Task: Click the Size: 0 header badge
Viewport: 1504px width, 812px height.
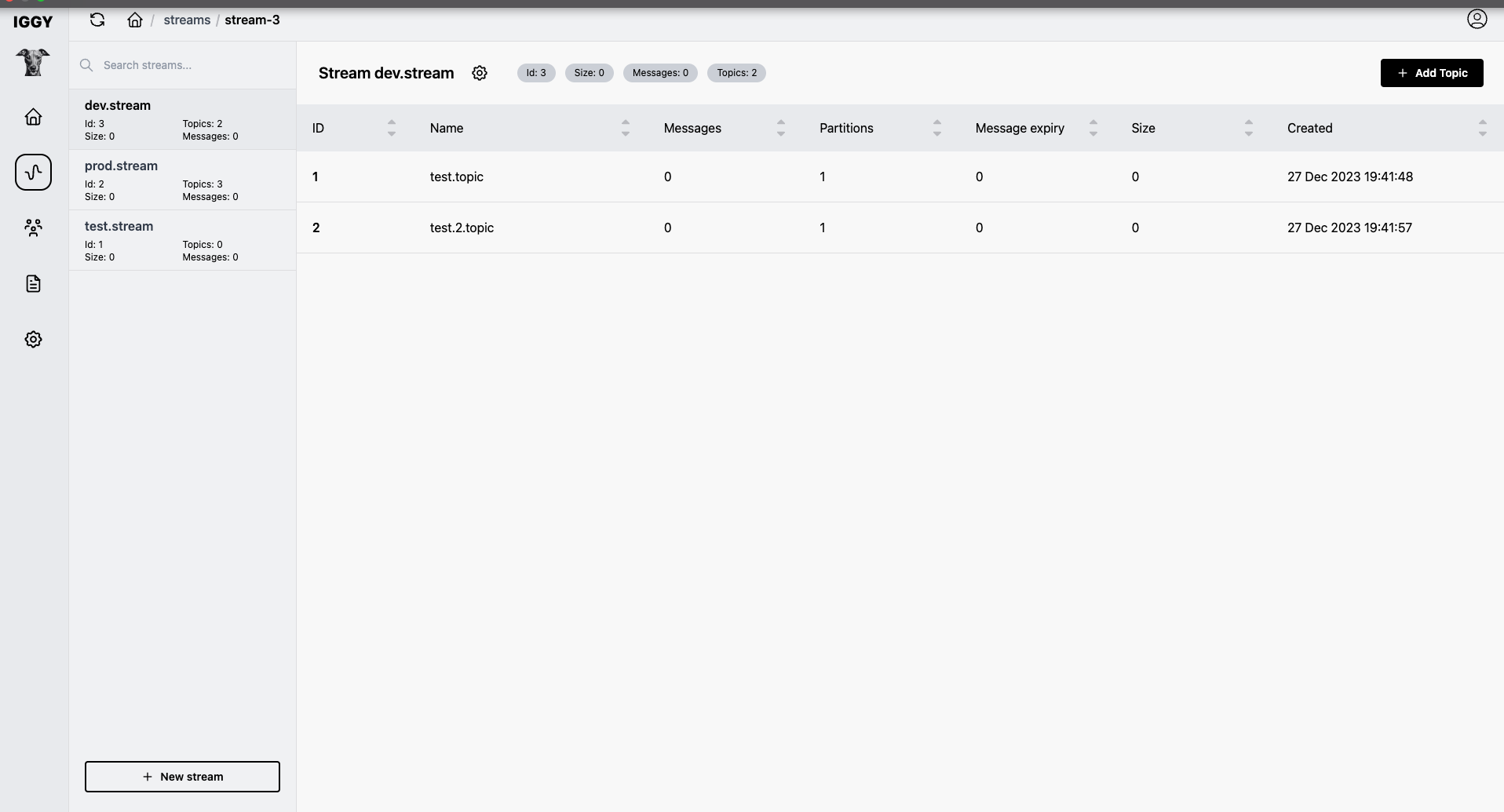Action: point(590,73)
